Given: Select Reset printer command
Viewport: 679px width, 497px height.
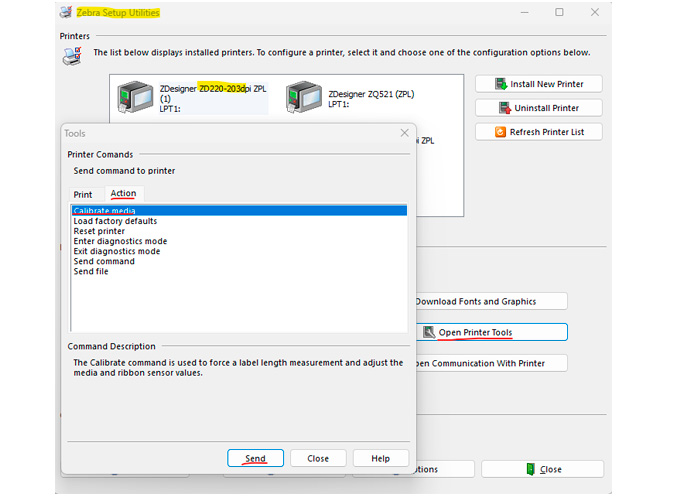Looking at the screenshot, I should pyautogui.click(x=239, y=231).
